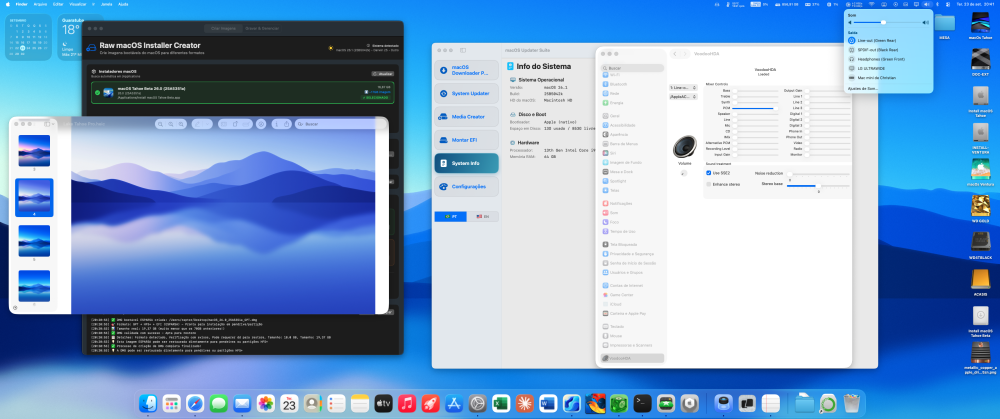This screenshot has width=1000, height=419.
Task: Open the Visualizar menu
Action: click(77, 4)
